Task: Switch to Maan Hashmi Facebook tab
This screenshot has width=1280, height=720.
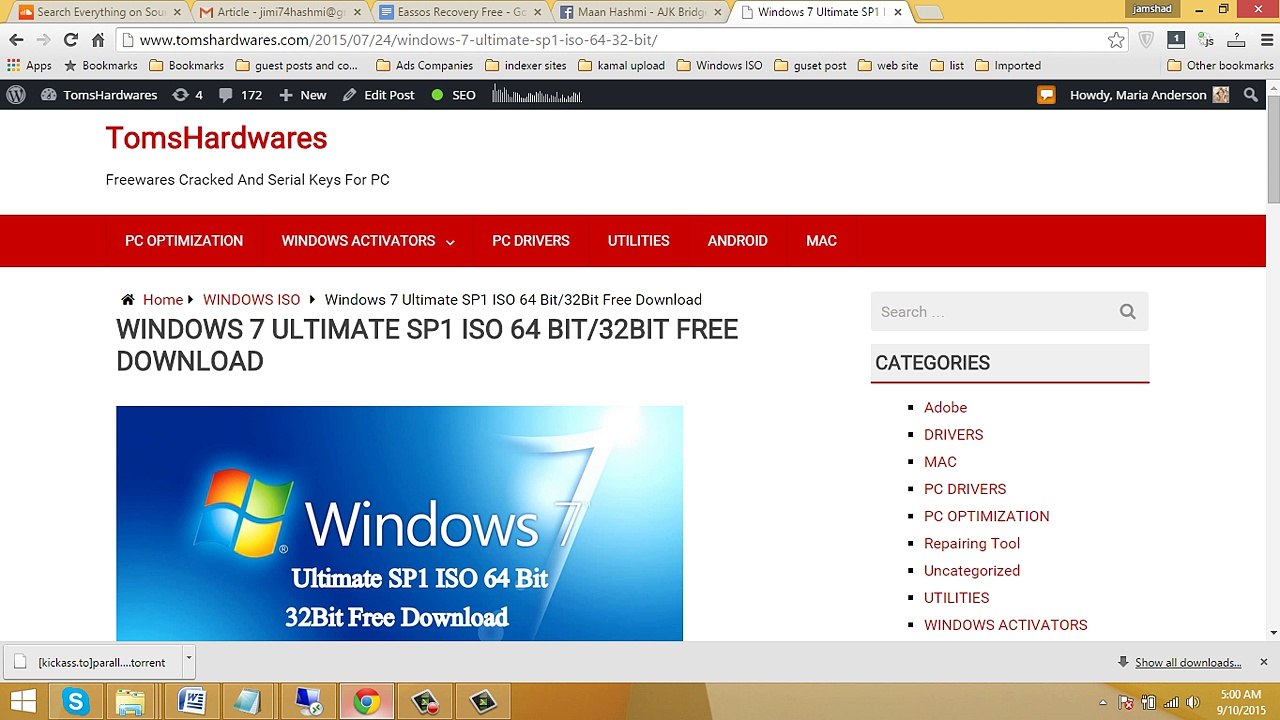Action: [x=640, y=12]
